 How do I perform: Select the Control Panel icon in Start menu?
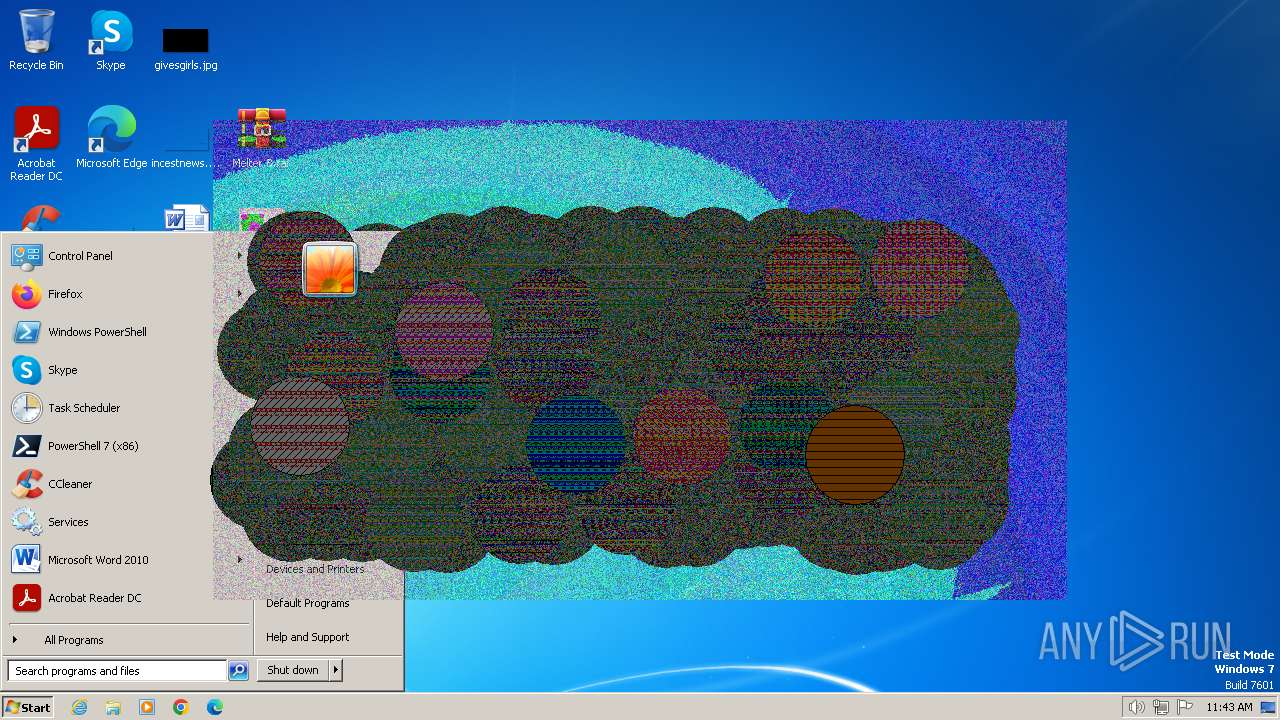pos(26,256)
